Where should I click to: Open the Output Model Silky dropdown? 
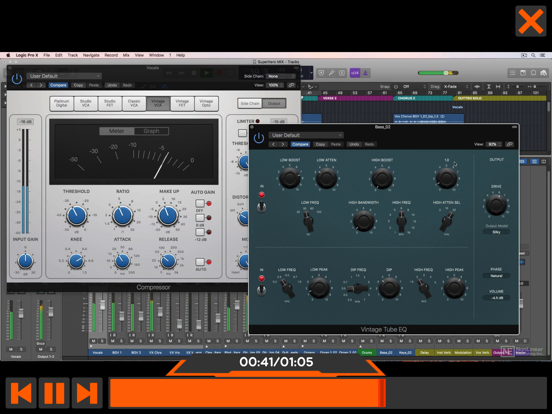tap(496, 232)
